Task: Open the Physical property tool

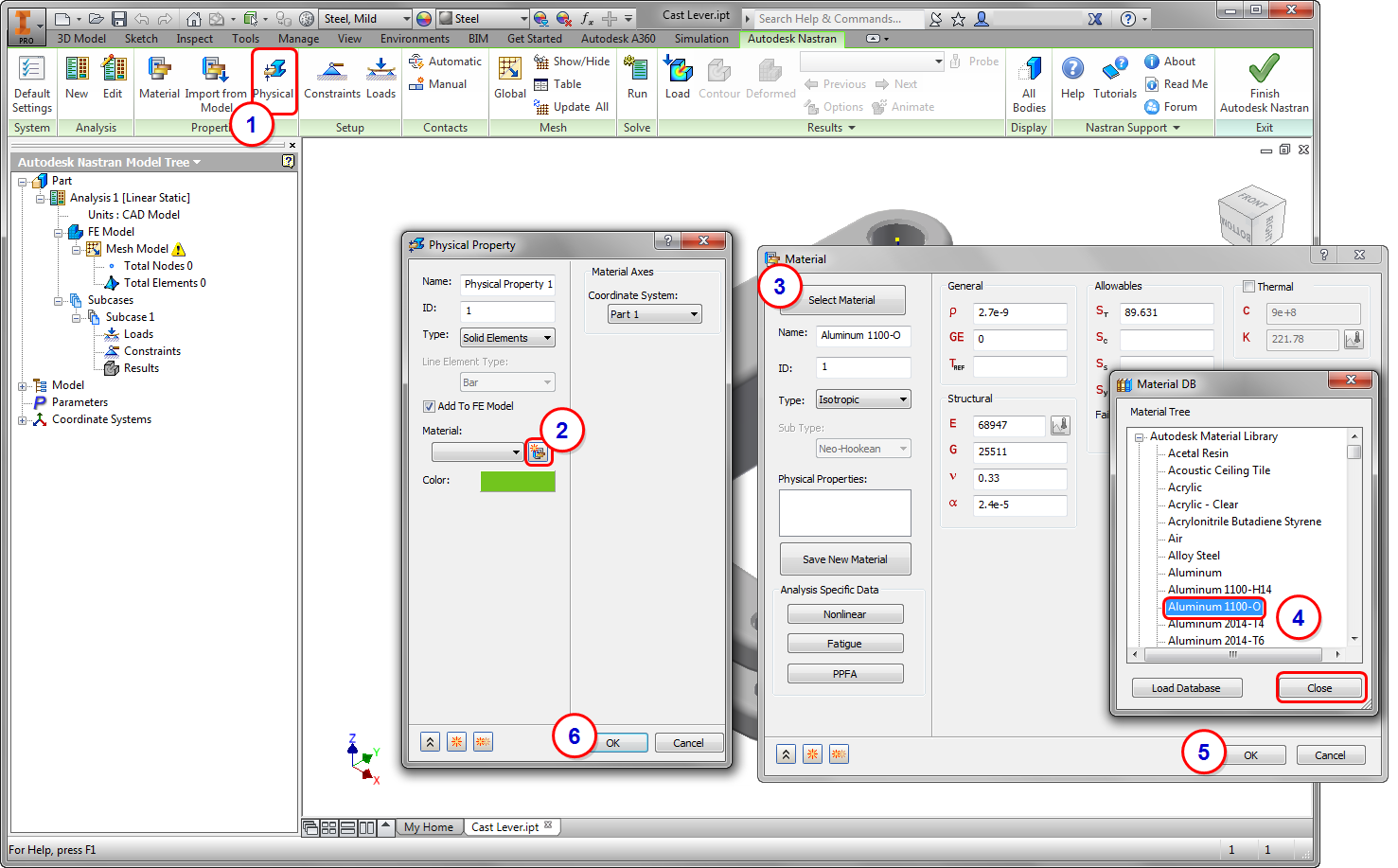Action: click(274, 78)
